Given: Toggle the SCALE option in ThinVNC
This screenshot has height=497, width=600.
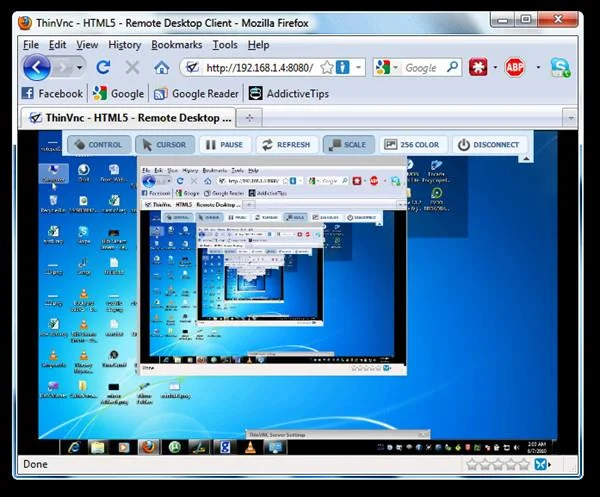Looking at the screenshot, I should point(349,145).
